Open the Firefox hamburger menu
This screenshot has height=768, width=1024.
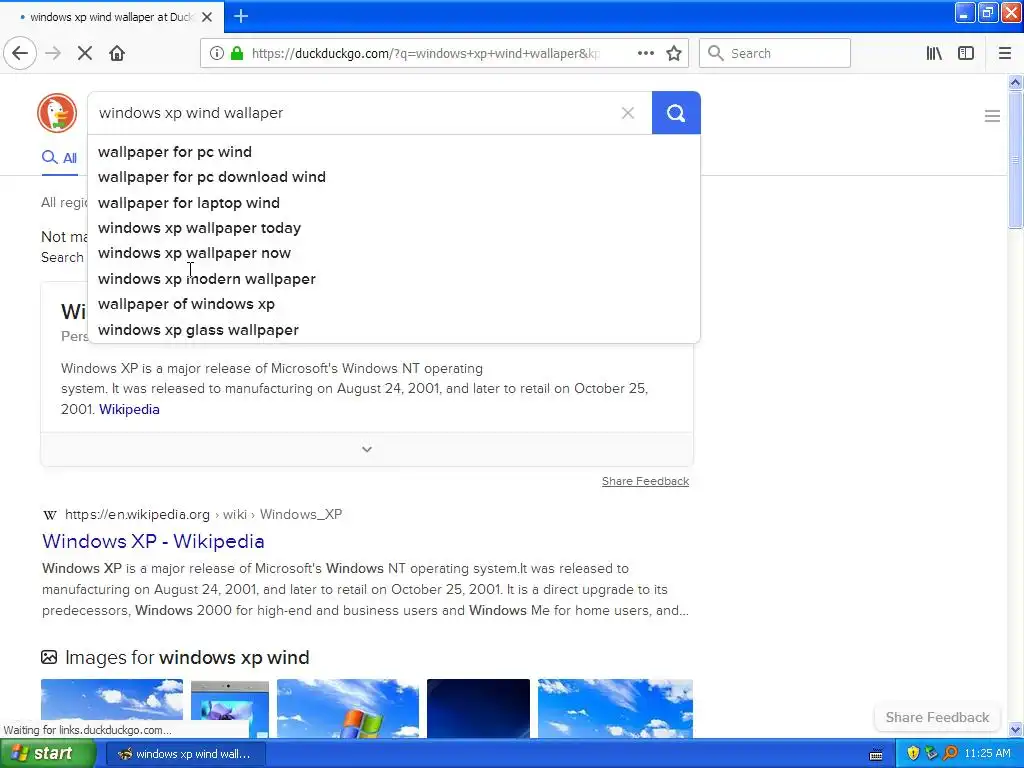(1005, 54)
